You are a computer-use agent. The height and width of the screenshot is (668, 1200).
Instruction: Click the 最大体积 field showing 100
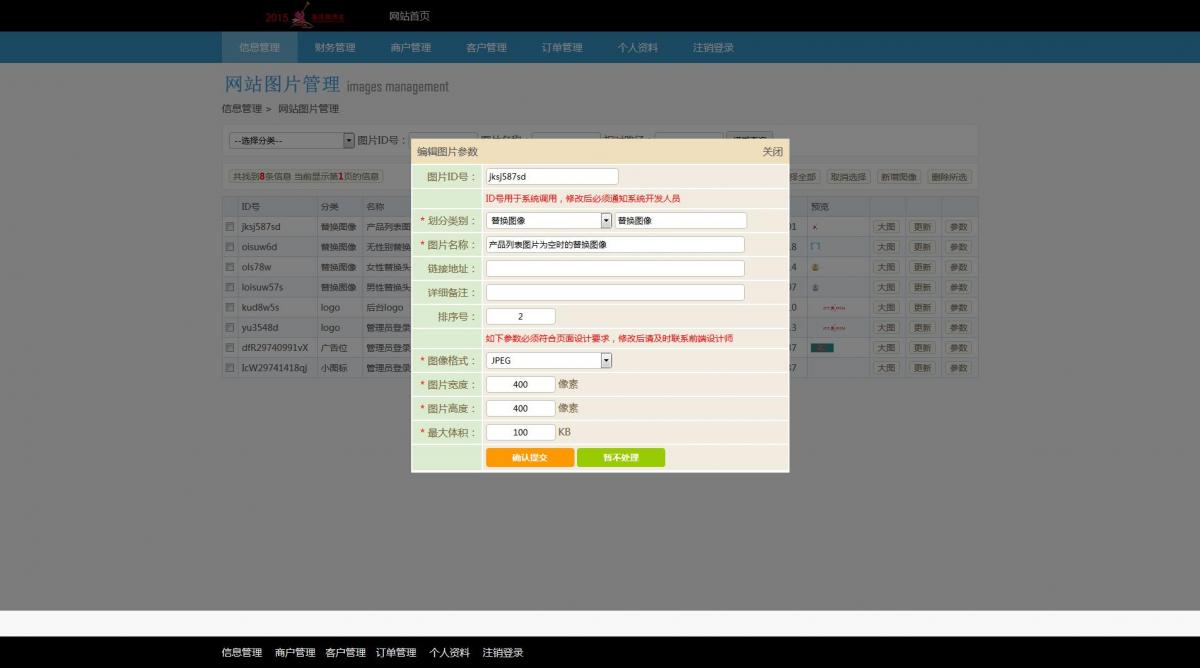520,432
